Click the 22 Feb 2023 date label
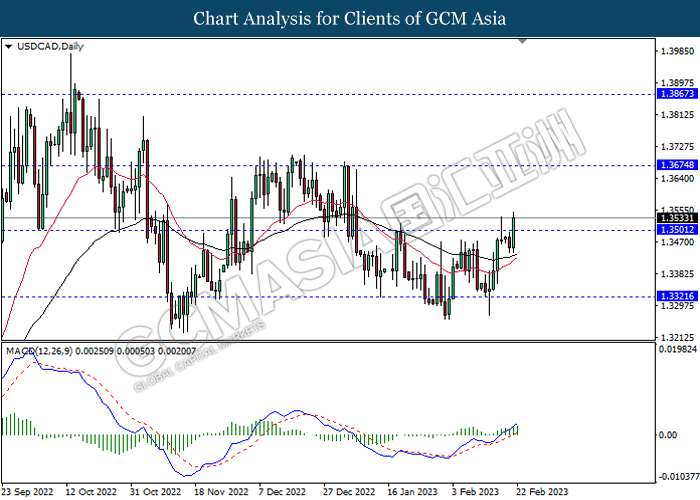 click(542, 492)
